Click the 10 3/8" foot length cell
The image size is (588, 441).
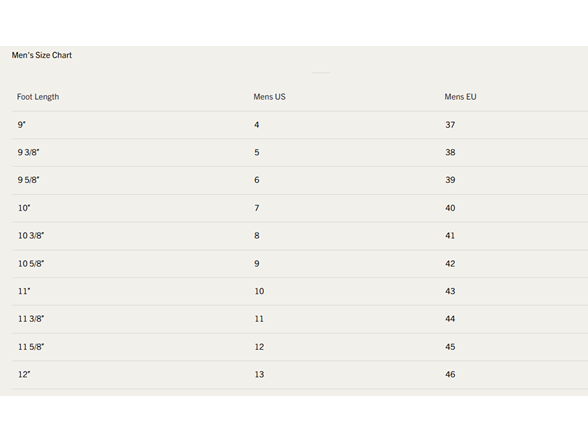coord(31,236)
